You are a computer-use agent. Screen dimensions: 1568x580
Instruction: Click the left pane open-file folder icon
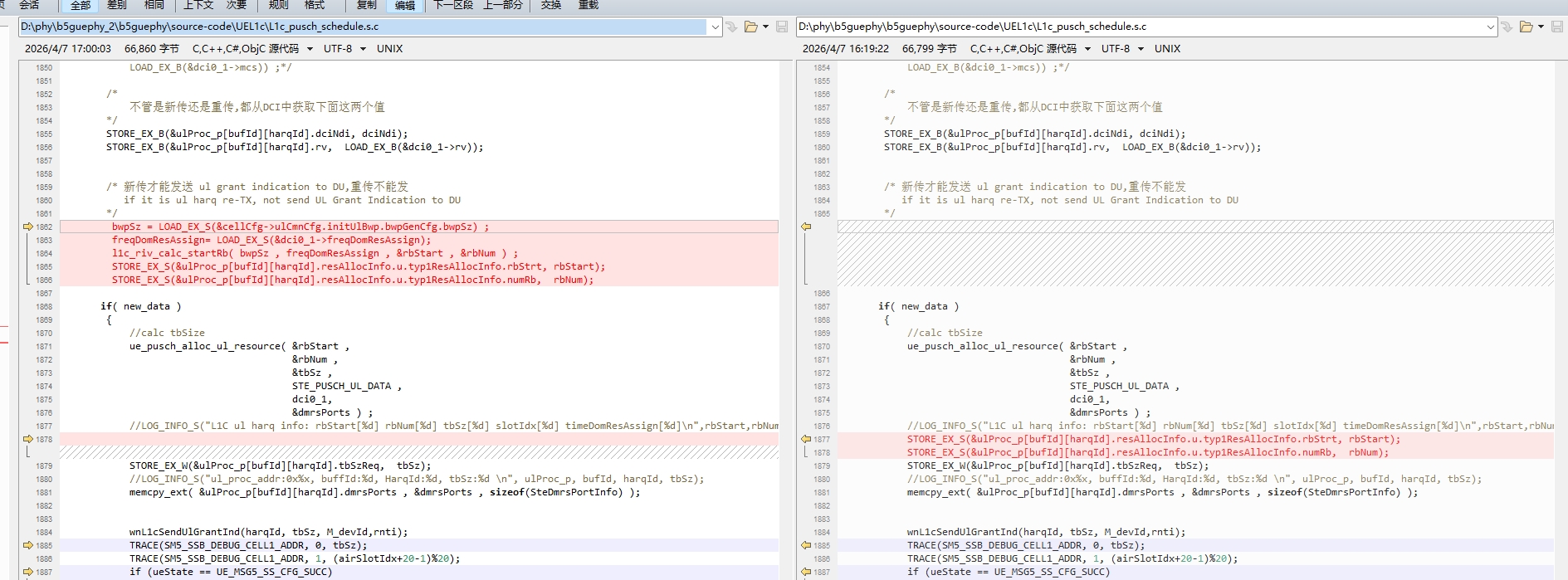(750, 27)
